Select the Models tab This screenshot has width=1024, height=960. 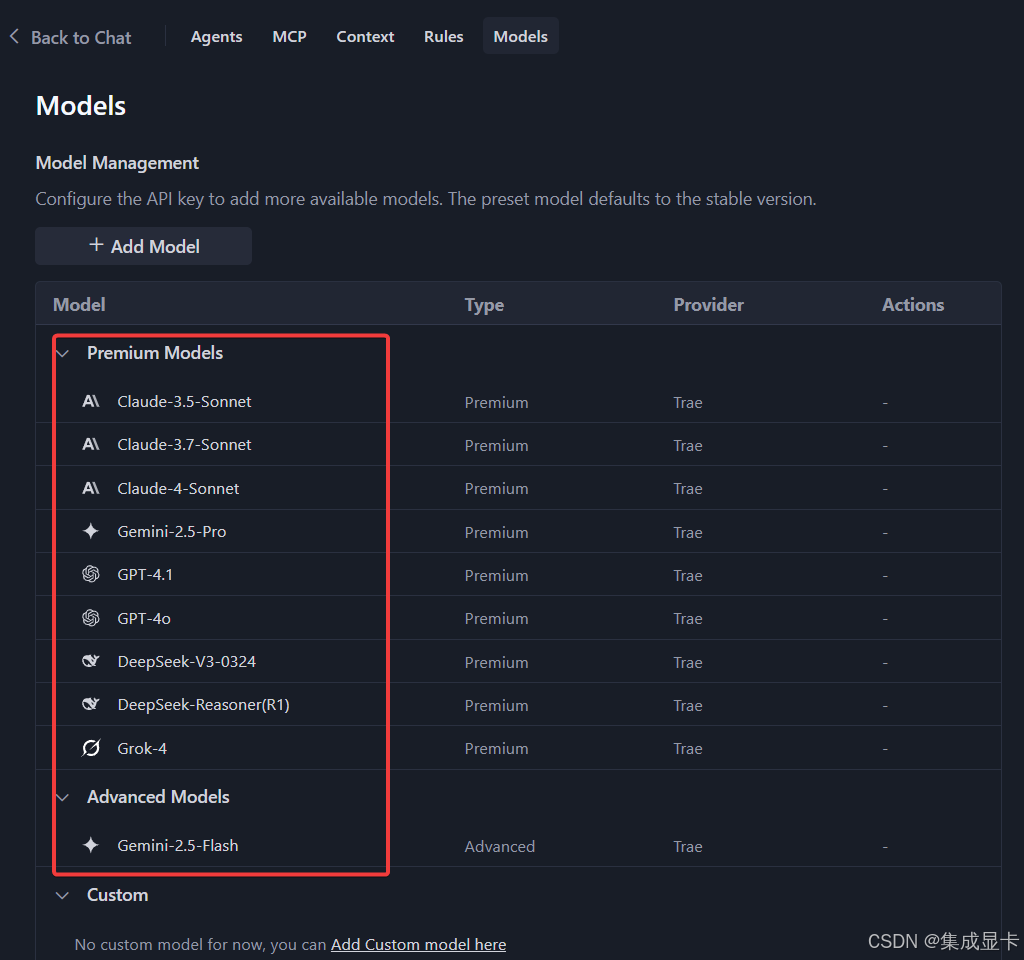click(x=520, y=37)
